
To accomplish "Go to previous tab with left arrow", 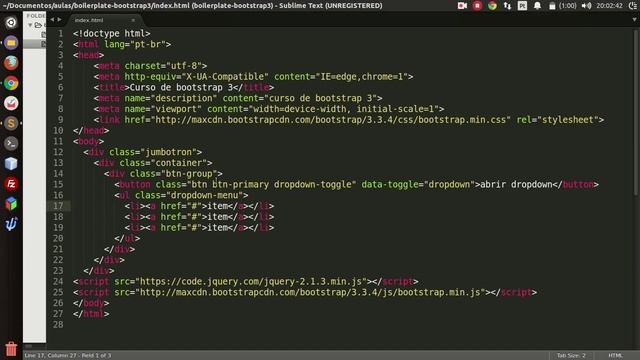I will pyautogui.click(x=52, y=20).
